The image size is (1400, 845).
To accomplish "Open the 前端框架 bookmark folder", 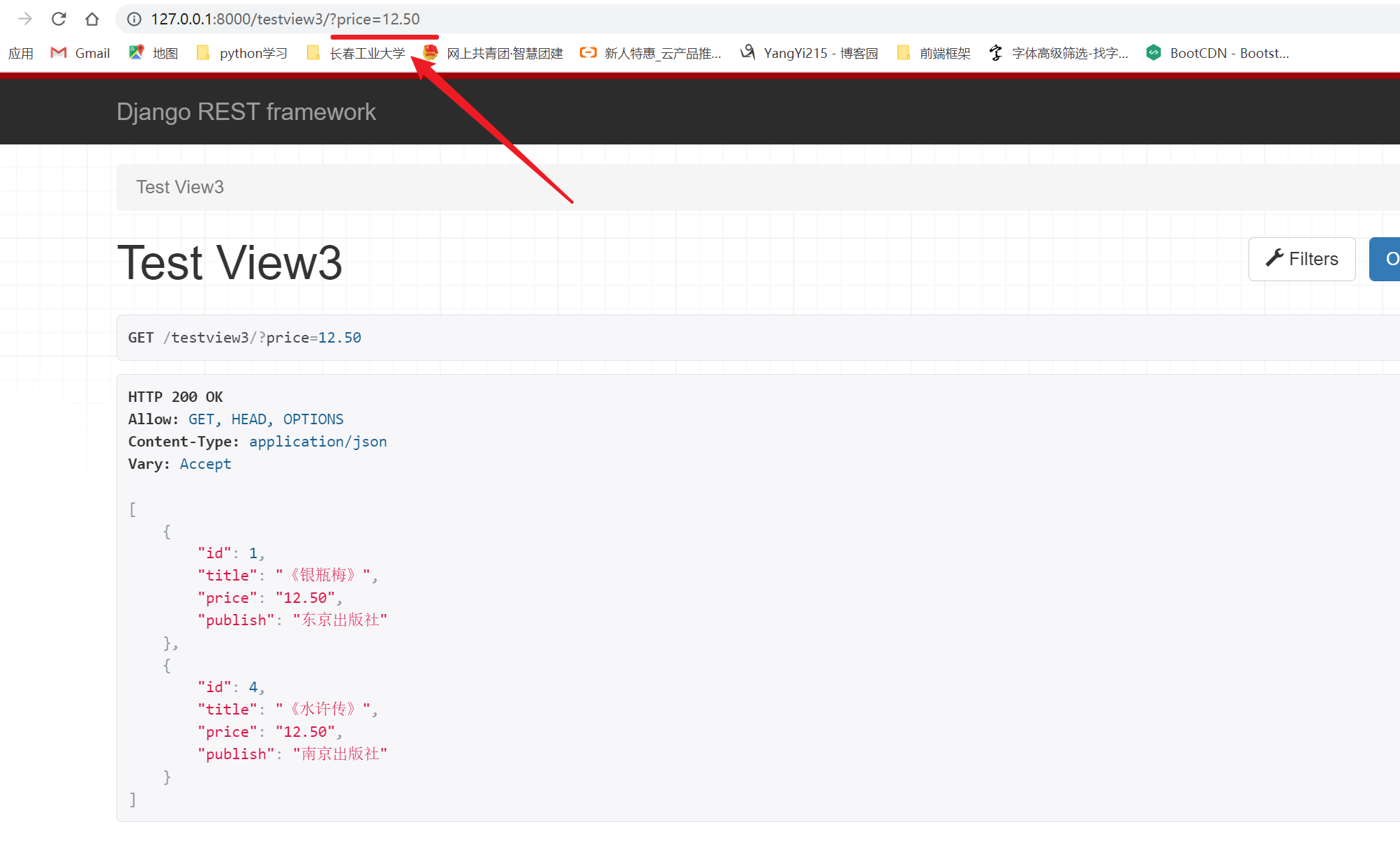I will tap(933, 53).
